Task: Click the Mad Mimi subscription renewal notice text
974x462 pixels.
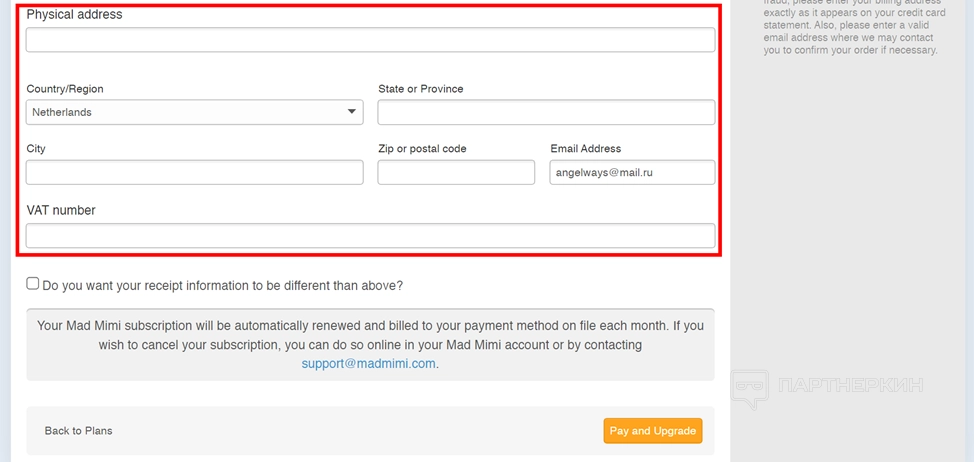Action: (x=370, y=335)
